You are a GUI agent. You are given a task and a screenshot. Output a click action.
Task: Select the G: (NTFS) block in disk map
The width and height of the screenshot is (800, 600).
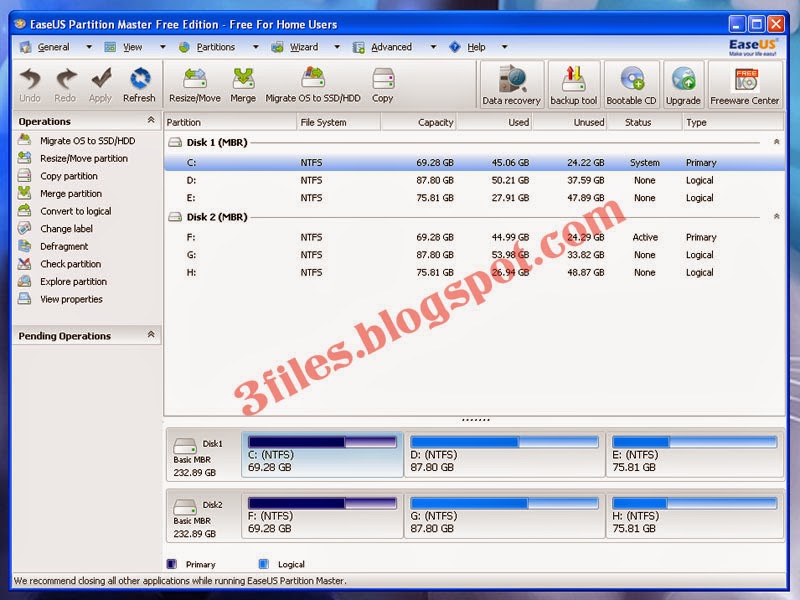click(505, 516)
